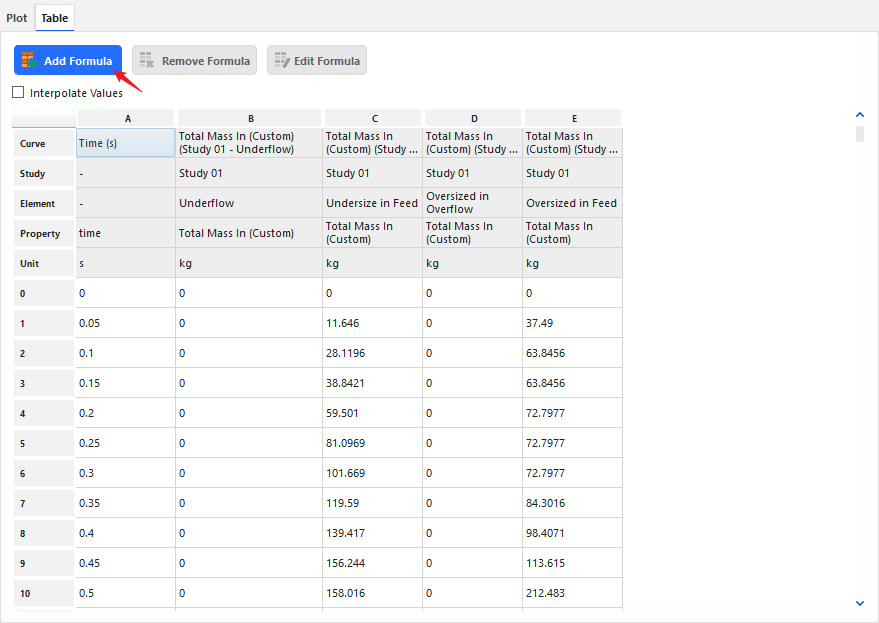The image size is (879, 623).
Task: Select column A header
Action: click(126, 118)
